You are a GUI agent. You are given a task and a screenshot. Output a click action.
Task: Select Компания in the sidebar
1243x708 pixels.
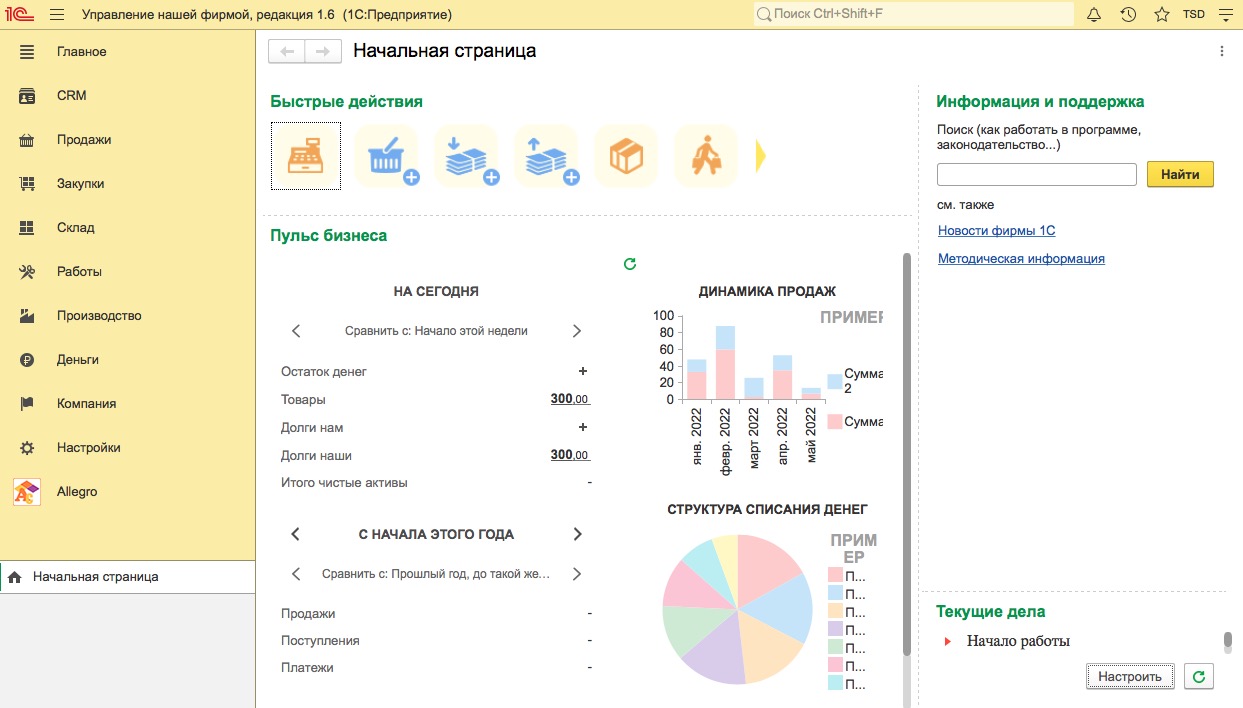86,404
